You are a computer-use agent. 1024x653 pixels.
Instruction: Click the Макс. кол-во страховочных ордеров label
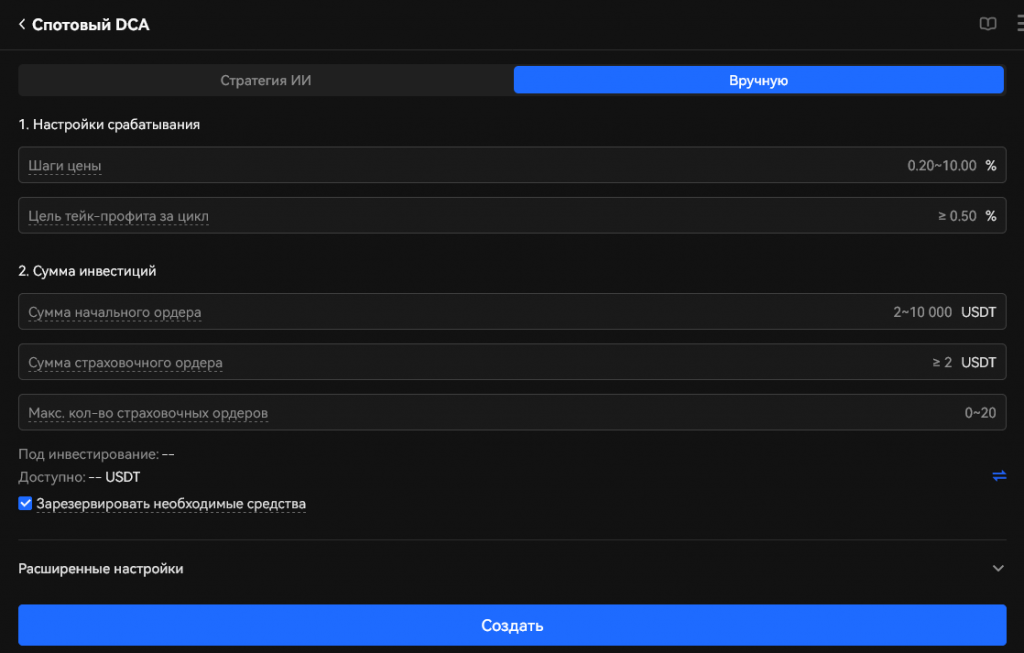[148, 413]
